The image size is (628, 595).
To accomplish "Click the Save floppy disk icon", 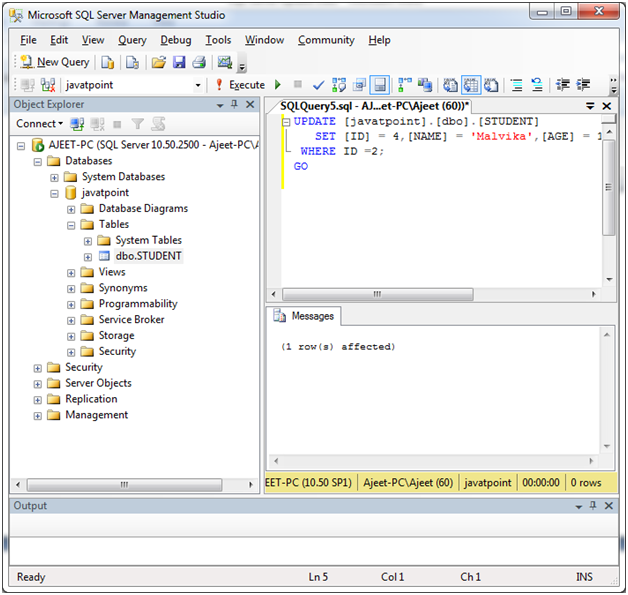I will pyautogui.click(x=179, y=62).
